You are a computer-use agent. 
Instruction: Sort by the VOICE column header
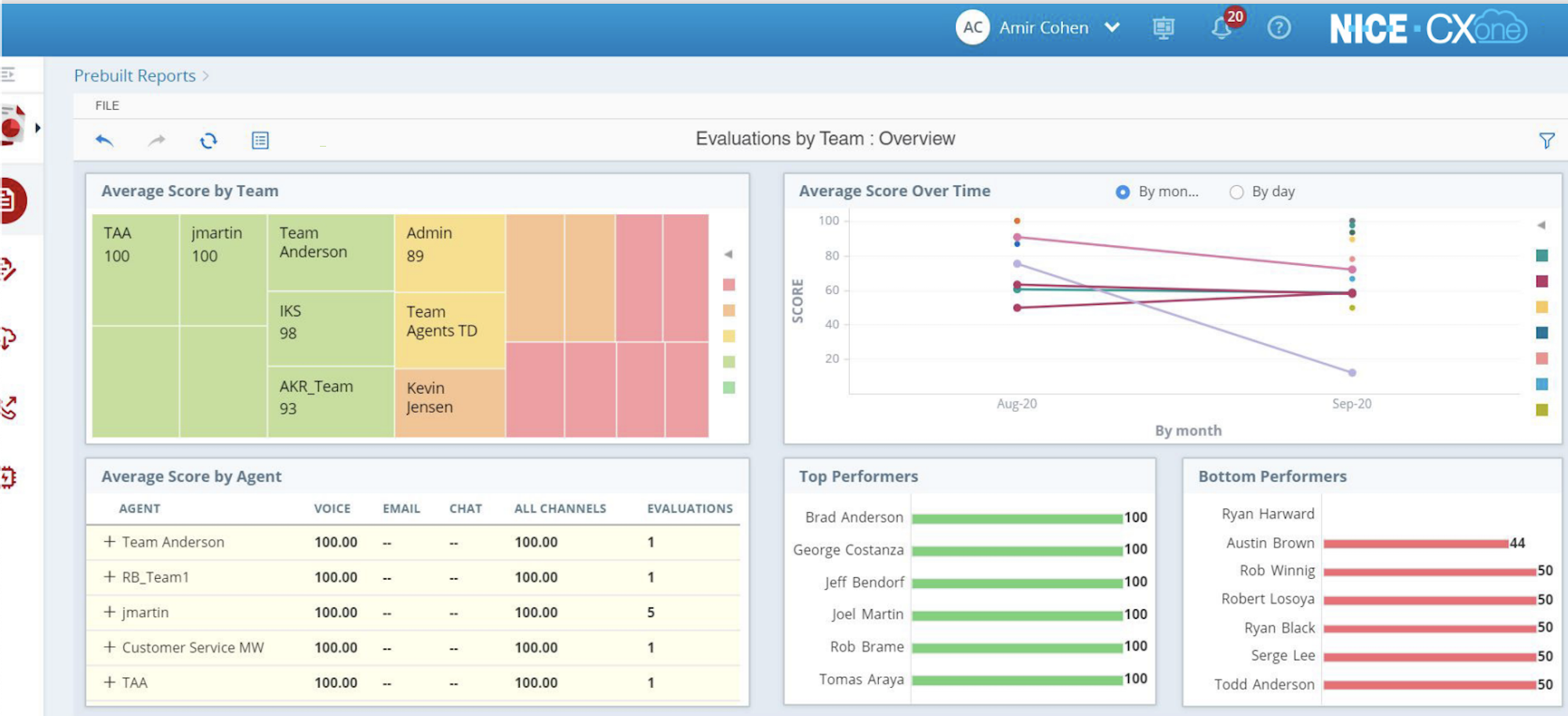point(332,508)
